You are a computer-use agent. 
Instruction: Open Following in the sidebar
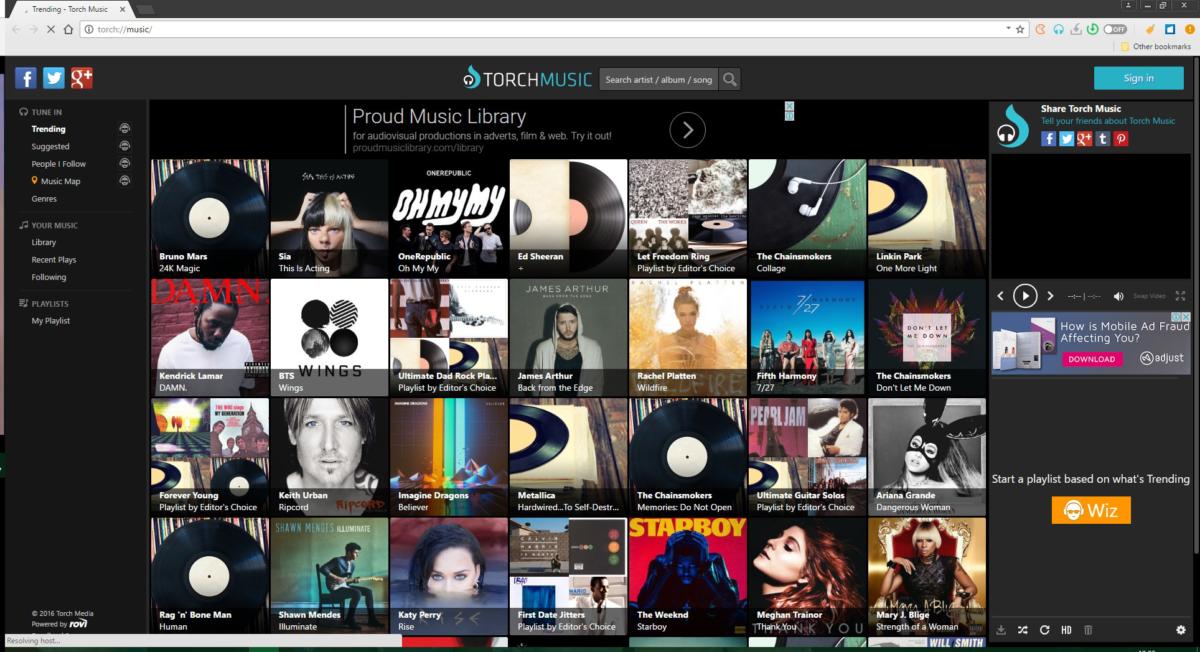tap(48, 277)
